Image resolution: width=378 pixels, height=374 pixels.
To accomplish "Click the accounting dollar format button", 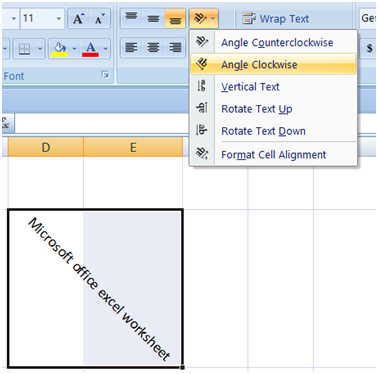I will [x=369, y=48].
